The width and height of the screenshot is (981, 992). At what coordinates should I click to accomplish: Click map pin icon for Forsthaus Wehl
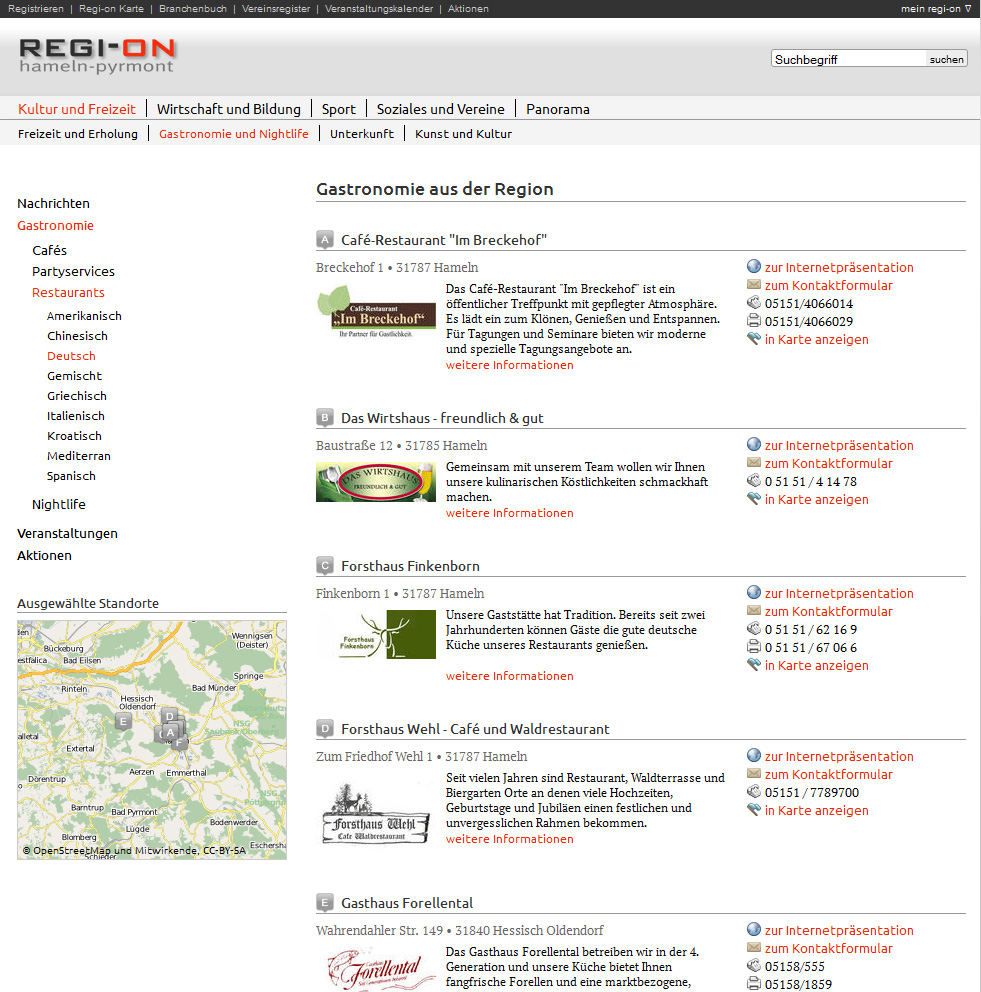click(x=754, y=810)
